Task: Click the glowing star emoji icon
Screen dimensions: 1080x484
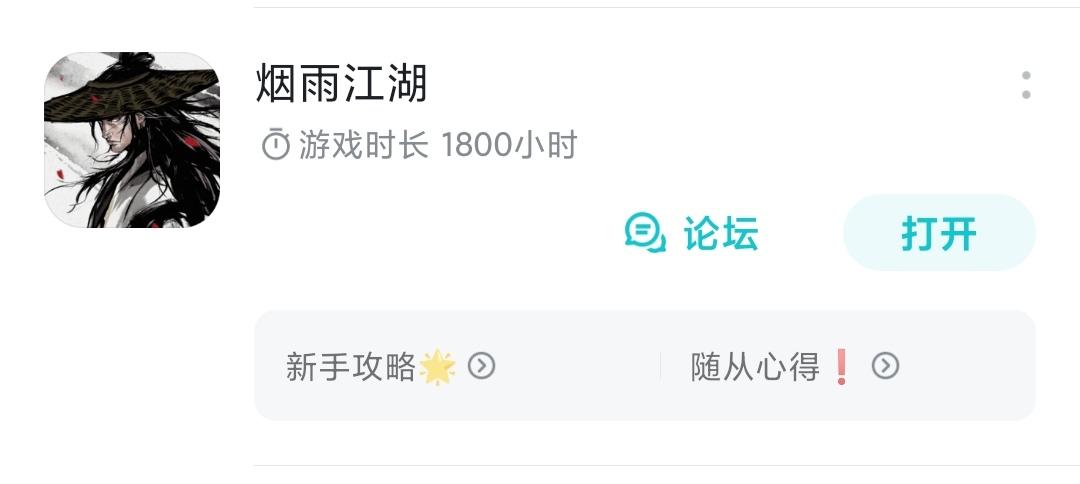Action: tap(437, 366)
